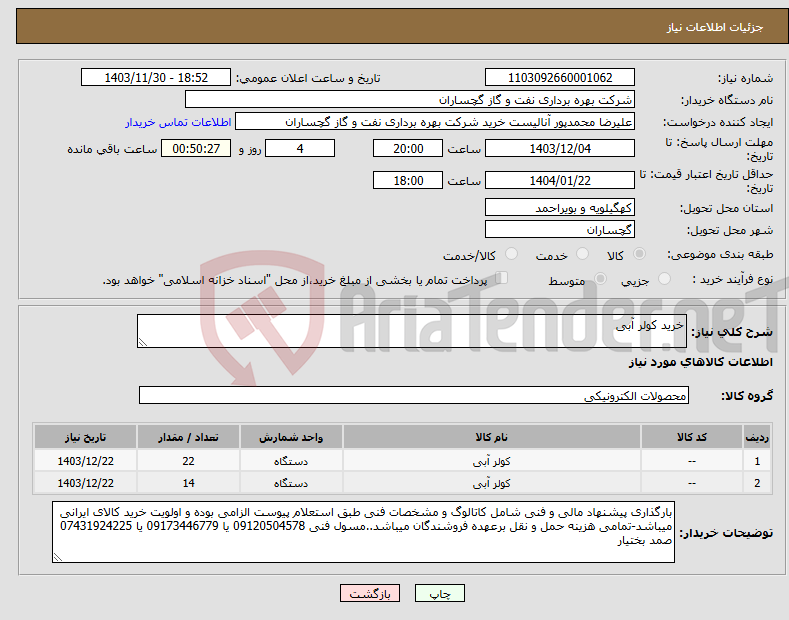
Task: Click the description box resize handle
Action: (143, 342)
